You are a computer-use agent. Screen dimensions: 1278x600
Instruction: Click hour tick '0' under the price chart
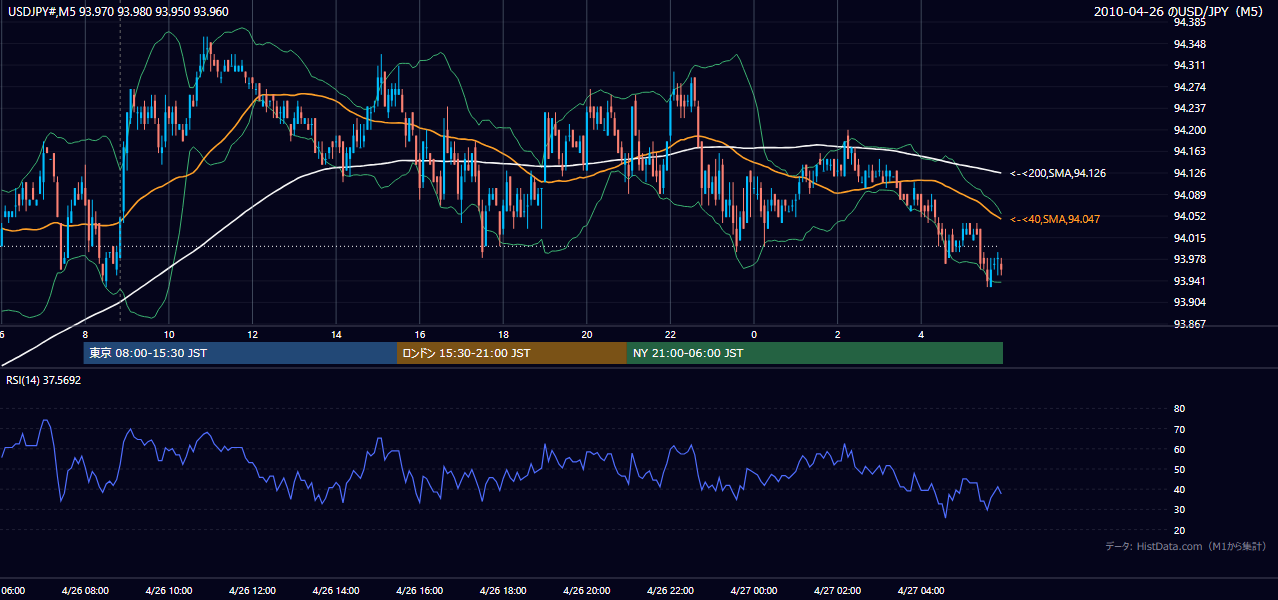click(x=754, y=335)
